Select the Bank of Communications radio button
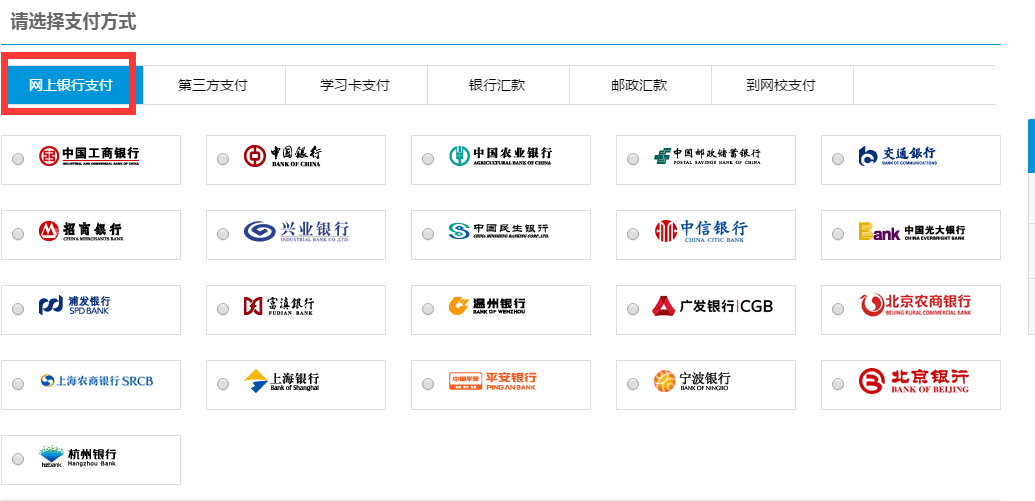 (838, 159)
